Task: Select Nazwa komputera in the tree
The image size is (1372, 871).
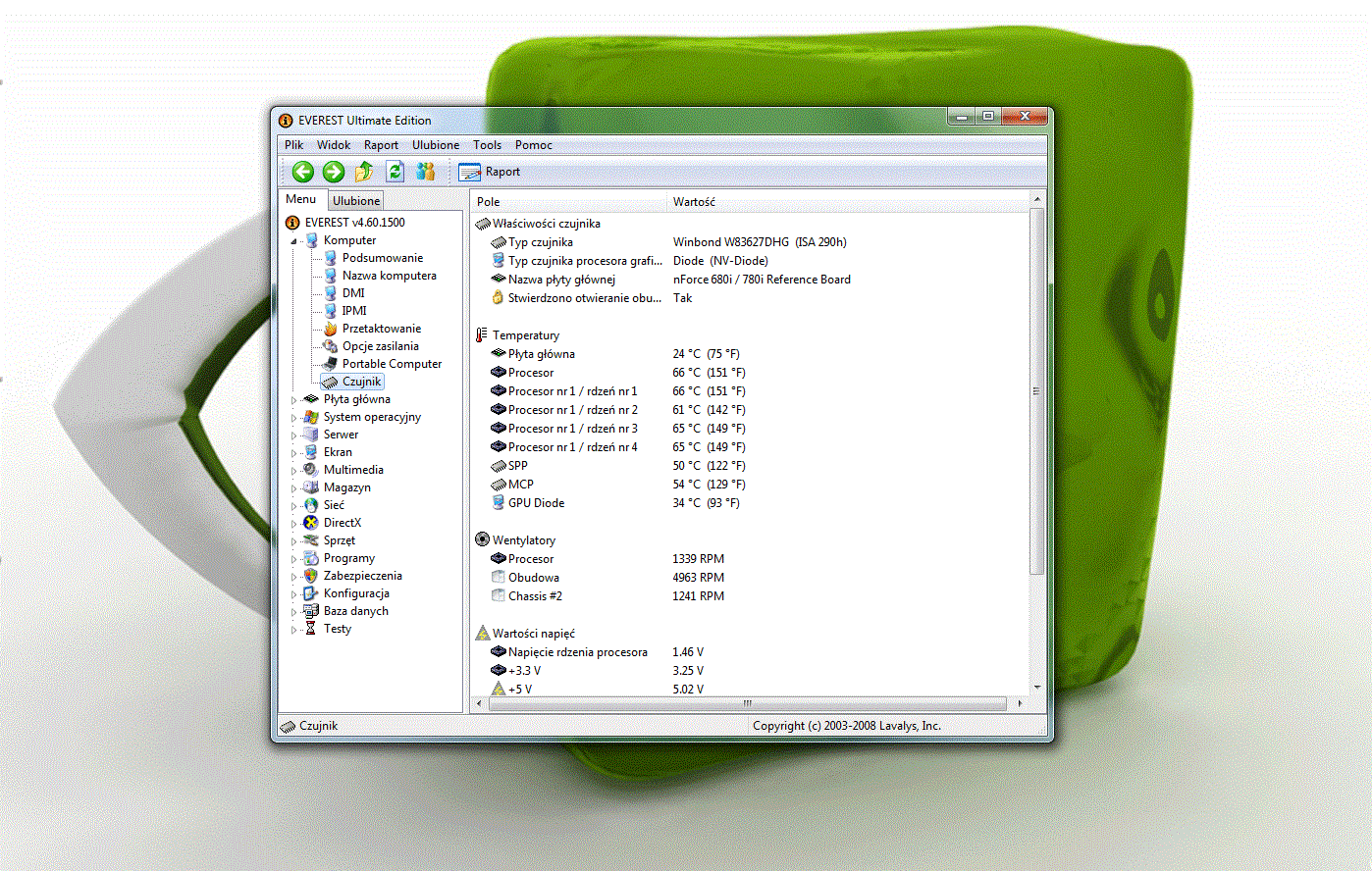Action: coord(390,276)
